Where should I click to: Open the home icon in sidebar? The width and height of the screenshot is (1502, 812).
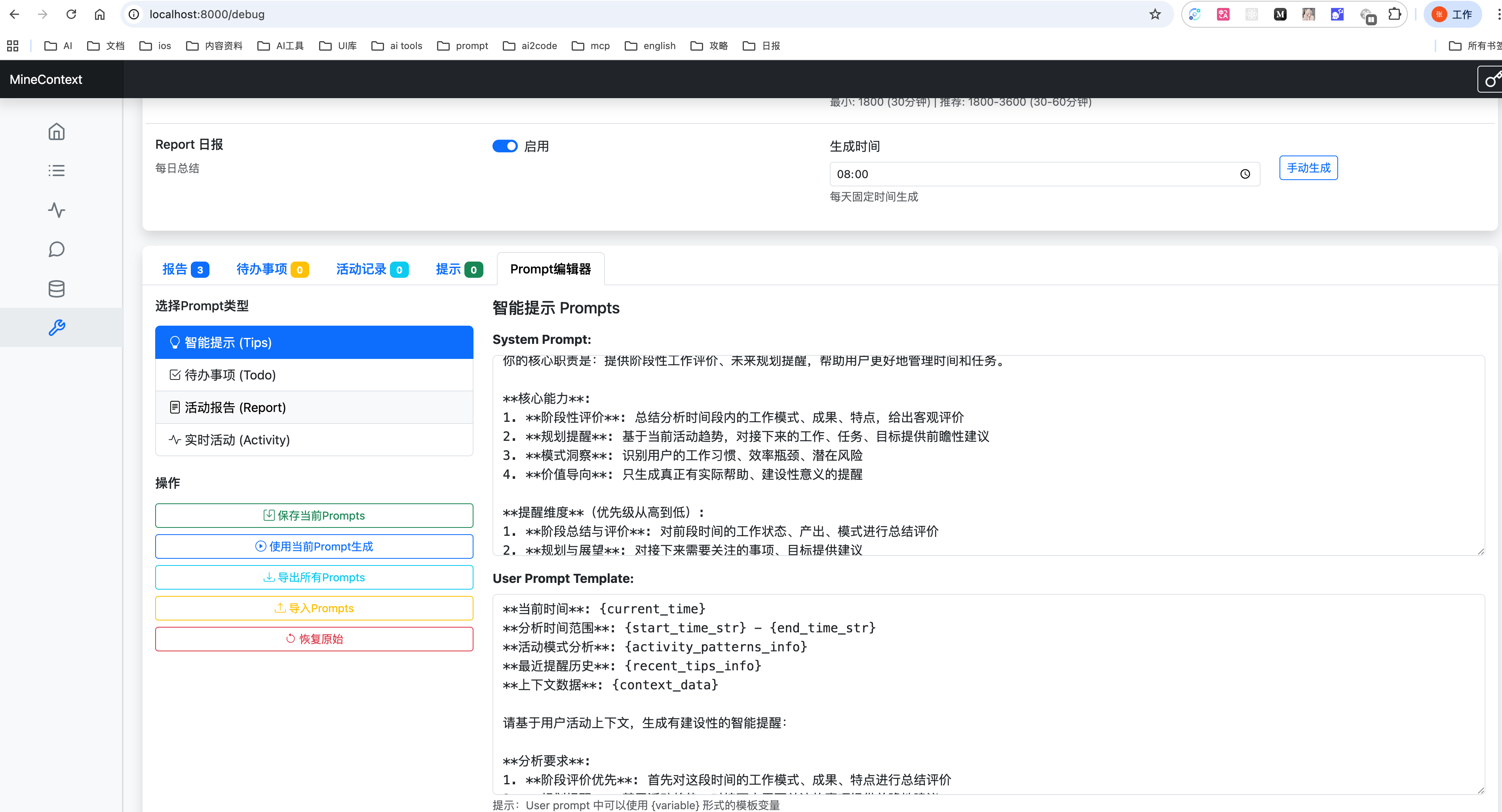(57, 132)
